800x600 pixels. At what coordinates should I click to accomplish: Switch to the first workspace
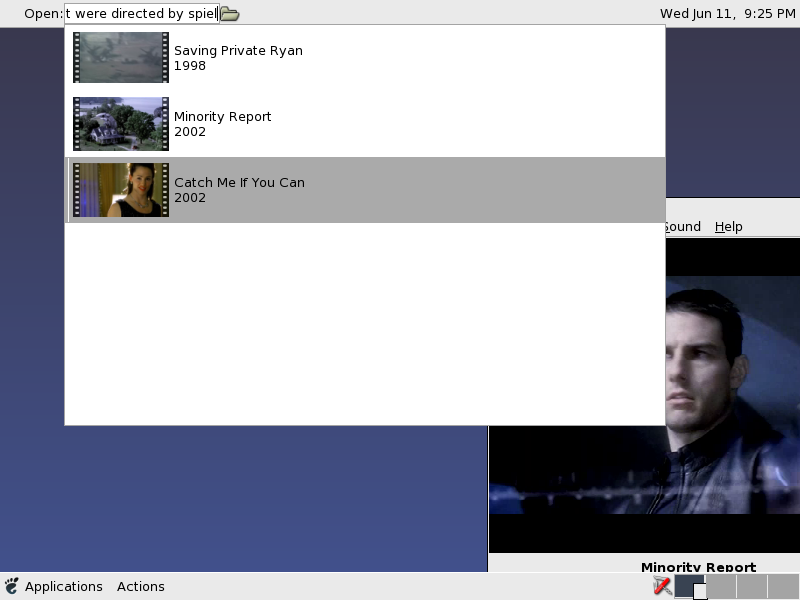(x=689, y=586)
